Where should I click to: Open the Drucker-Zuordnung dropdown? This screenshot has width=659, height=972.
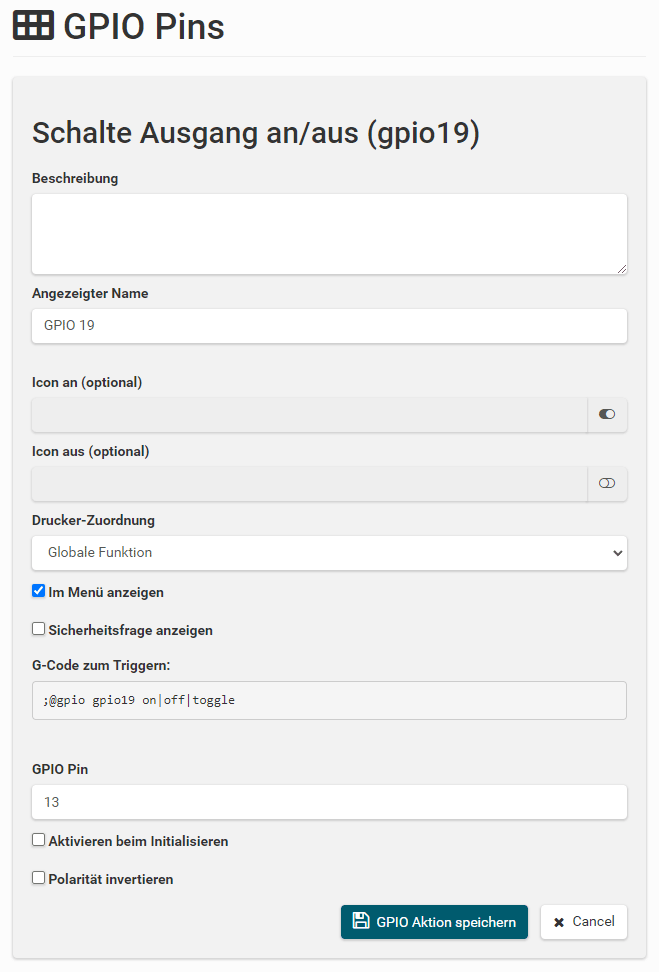click(329, 553)
